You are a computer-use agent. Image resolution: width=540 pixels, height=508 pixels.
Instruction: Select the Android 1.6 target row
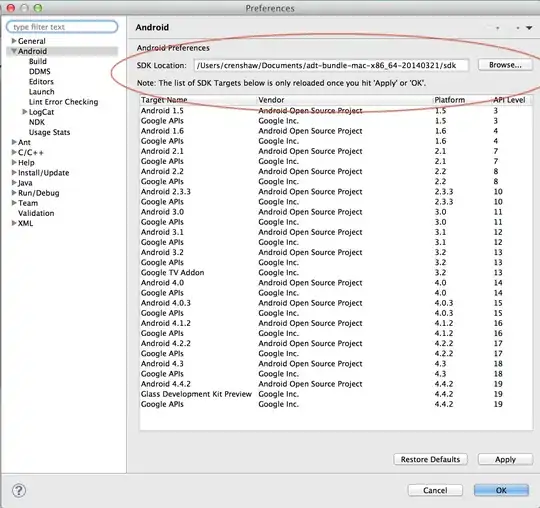coord(336,131)
